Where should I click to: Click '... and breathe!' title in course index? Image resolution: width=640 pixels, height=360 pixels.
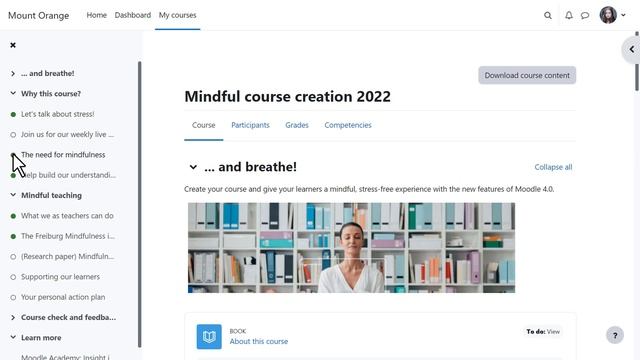[48, 73]
